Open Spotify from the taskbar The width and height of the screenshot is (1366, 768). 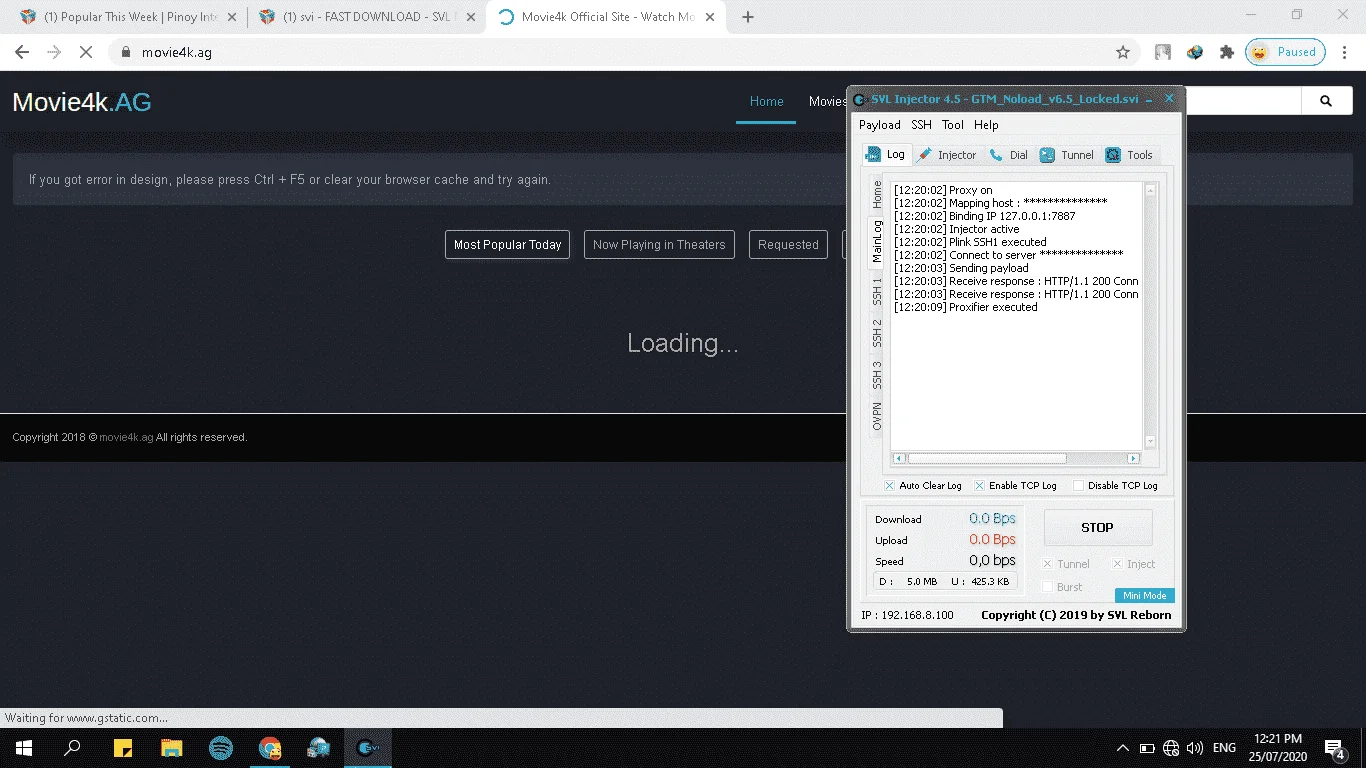[x=221, y=747]
